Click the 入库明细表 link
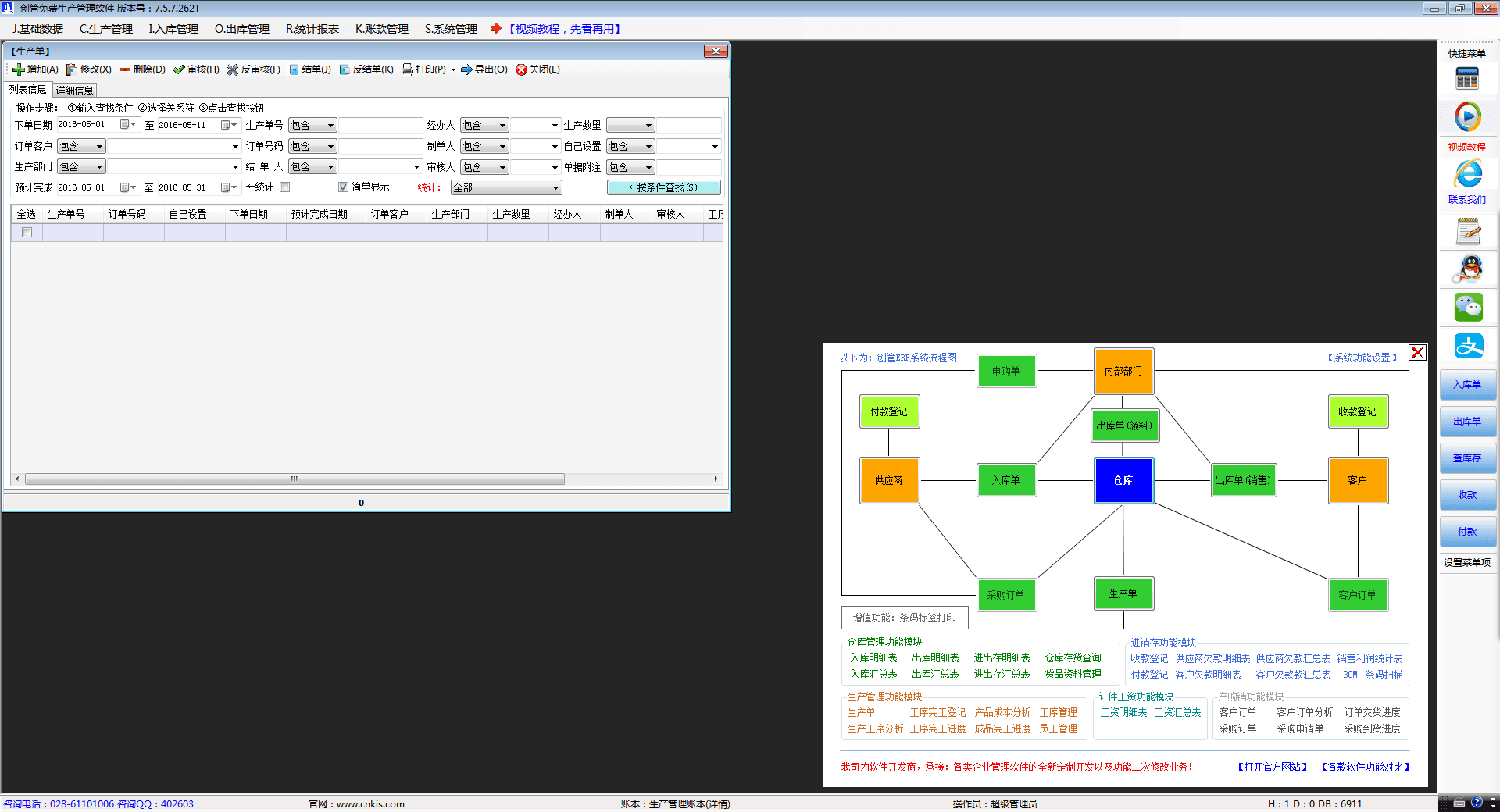Viewport: 1500px width, 812px height. point(874,658)
